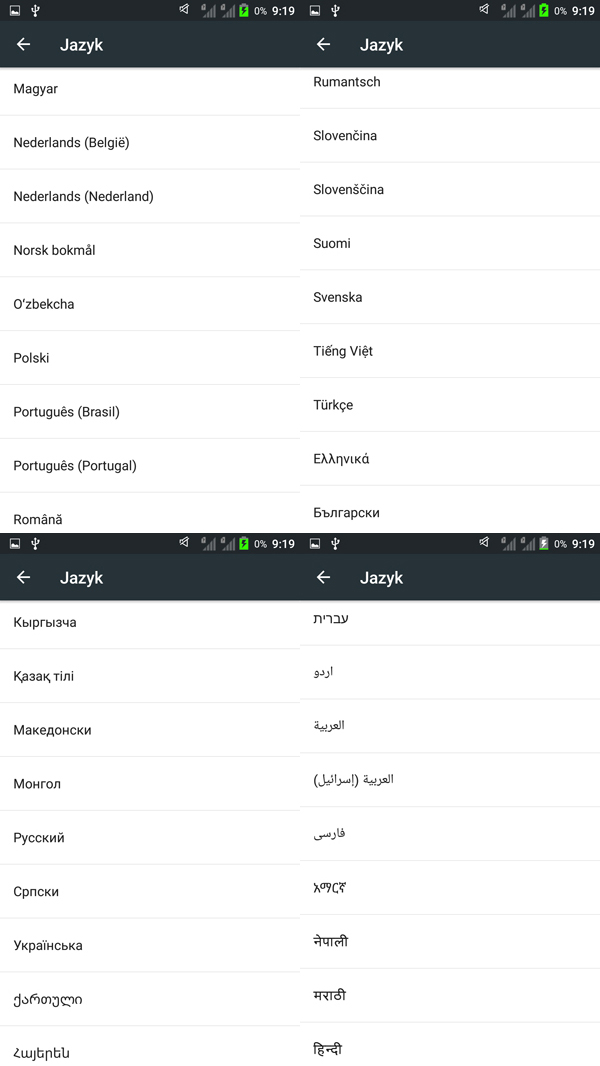This screenshot has height=1066, width=600.
Task: Select Українська from the list
Action: (x=149, y=946)
